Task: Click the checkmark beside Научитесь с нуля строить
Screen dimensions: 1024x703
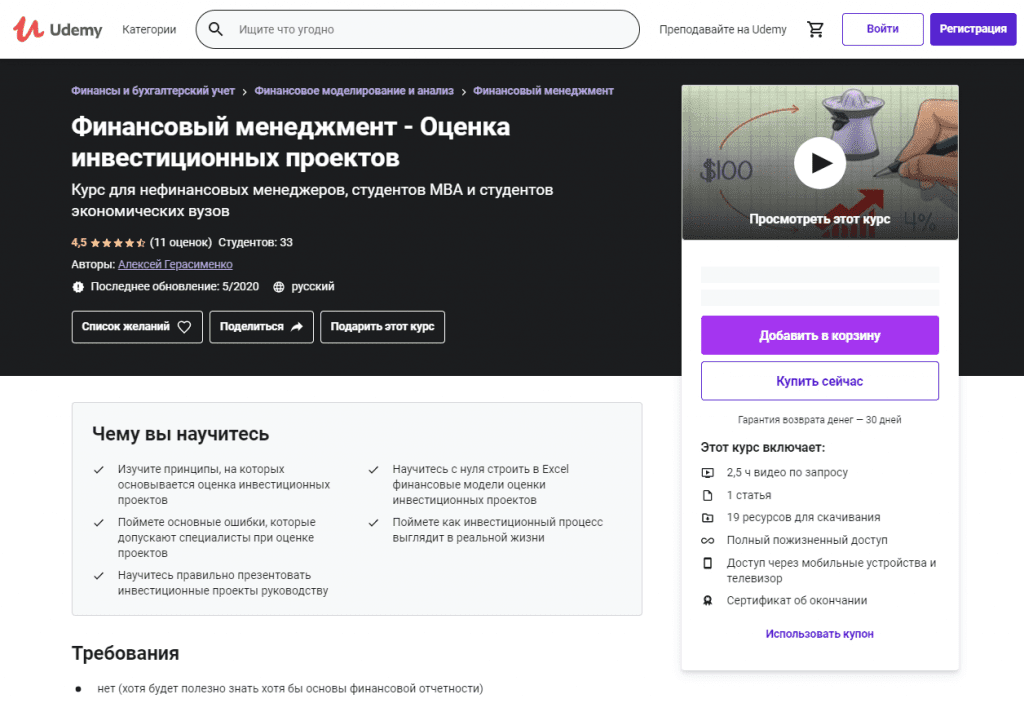Action: pos(374,470)
